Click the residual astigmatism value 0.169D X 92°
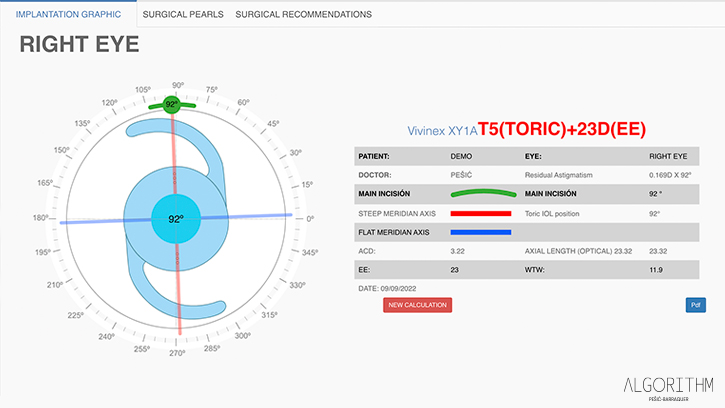This screenshot has height=408, width=725. pyautogui.click(x=670, y=175)
